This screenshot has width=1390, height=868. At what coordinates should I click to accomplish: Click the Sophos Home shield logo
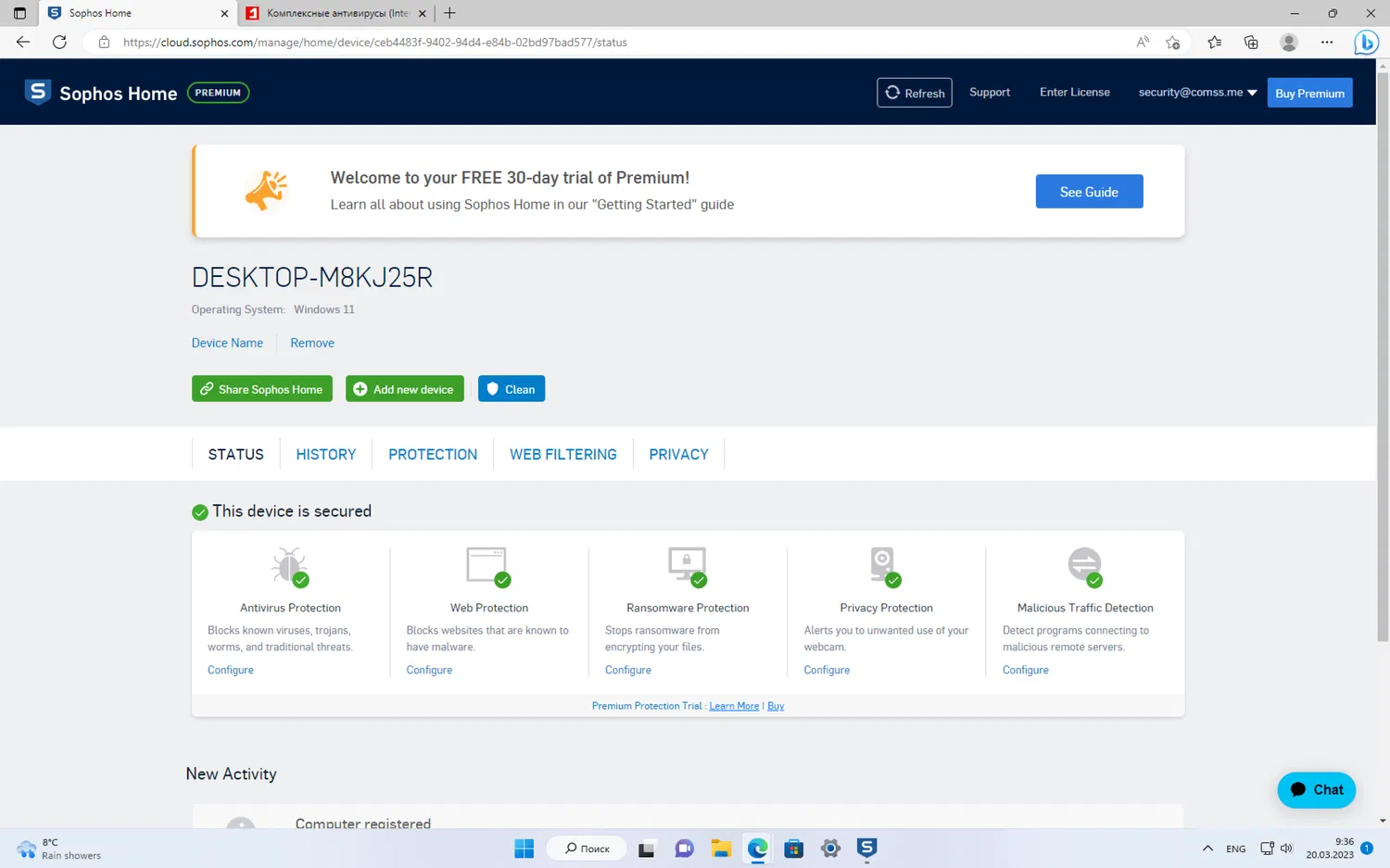tap(37, 92)
